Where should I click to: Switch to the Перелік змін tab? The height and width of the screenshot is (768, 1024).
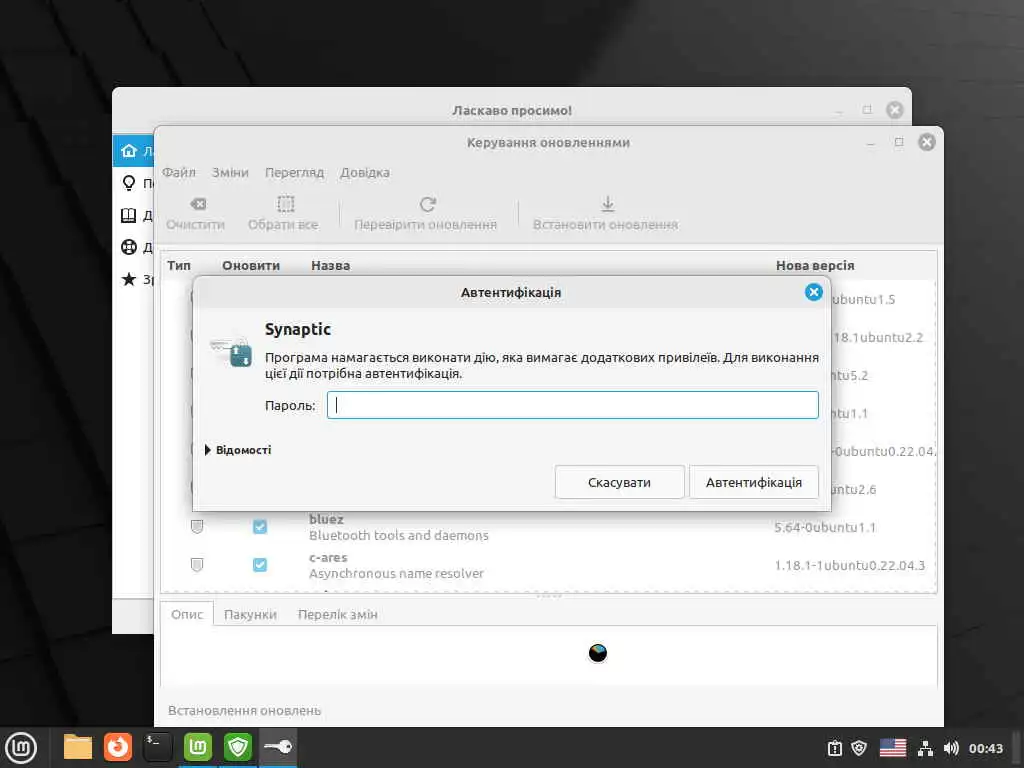pos(337,615)
